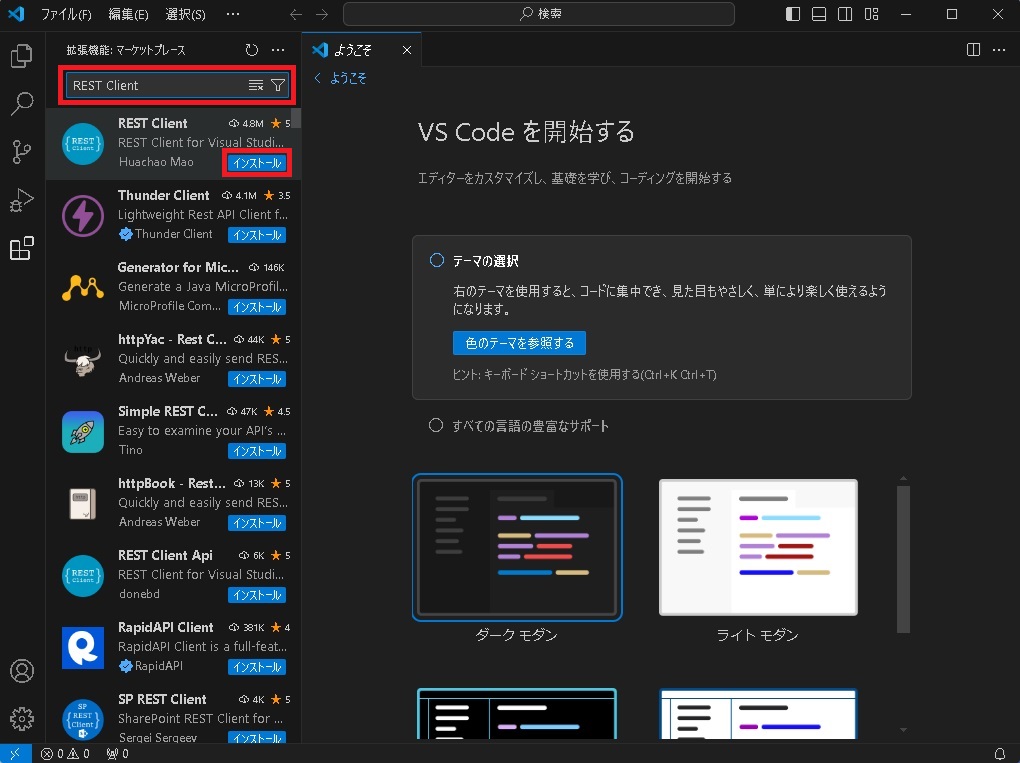
Task: Open the Search view in activity bar
Action: pos(21,103)
